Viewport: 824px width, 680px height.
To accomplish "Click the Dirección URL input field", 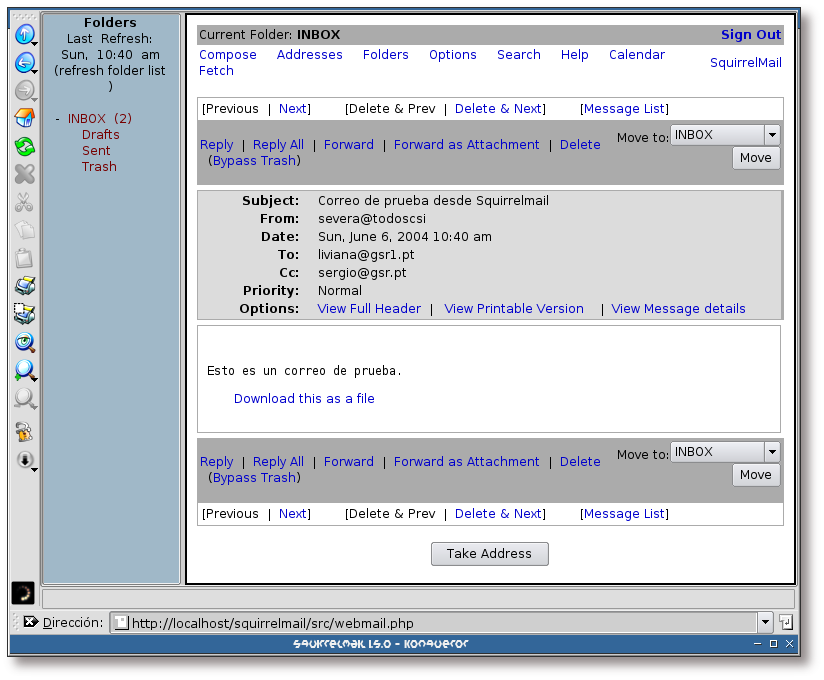I will (440, 623).
